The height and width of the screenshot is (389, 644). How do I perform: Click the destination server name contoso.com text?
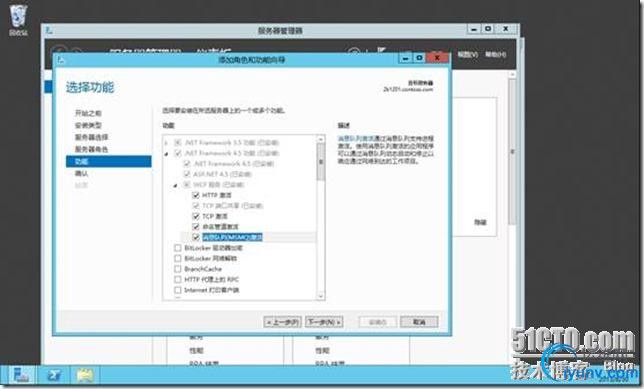tap(407, 89)
